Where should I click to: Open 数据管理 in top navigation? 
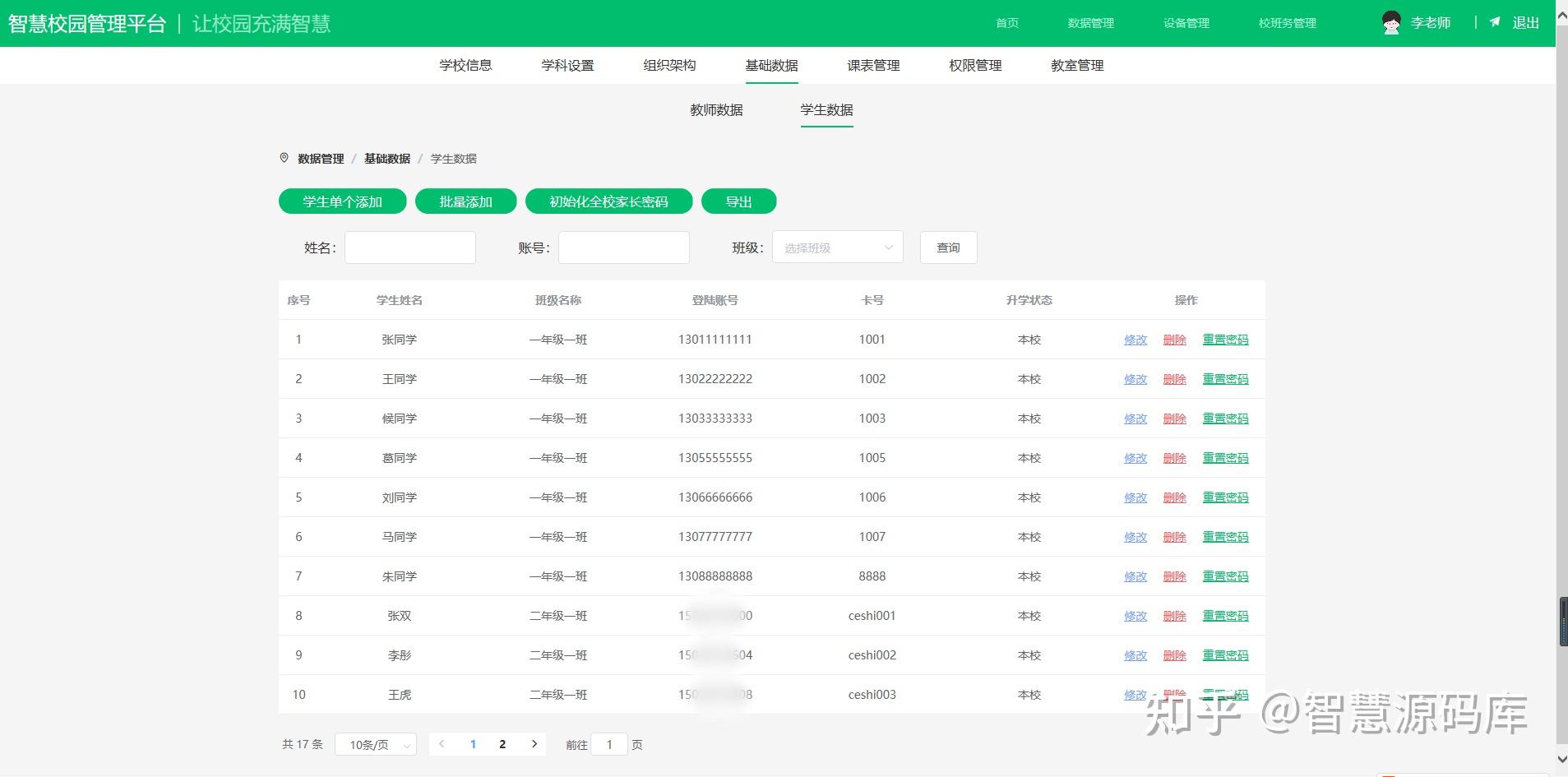coord(1091,23)
